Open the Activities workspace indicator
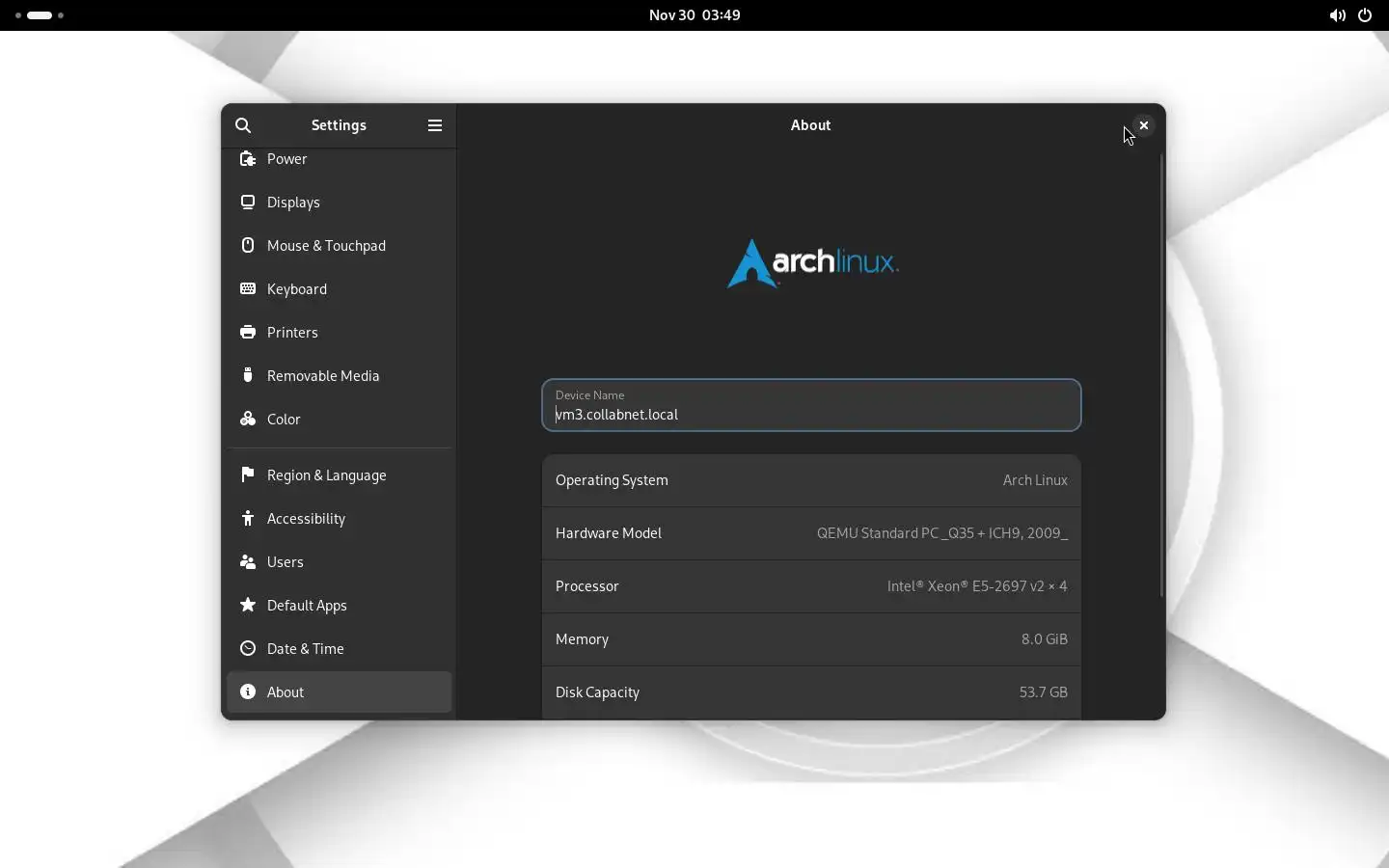The width and height of the screenshot is (1389, 868). pos(40,15)
